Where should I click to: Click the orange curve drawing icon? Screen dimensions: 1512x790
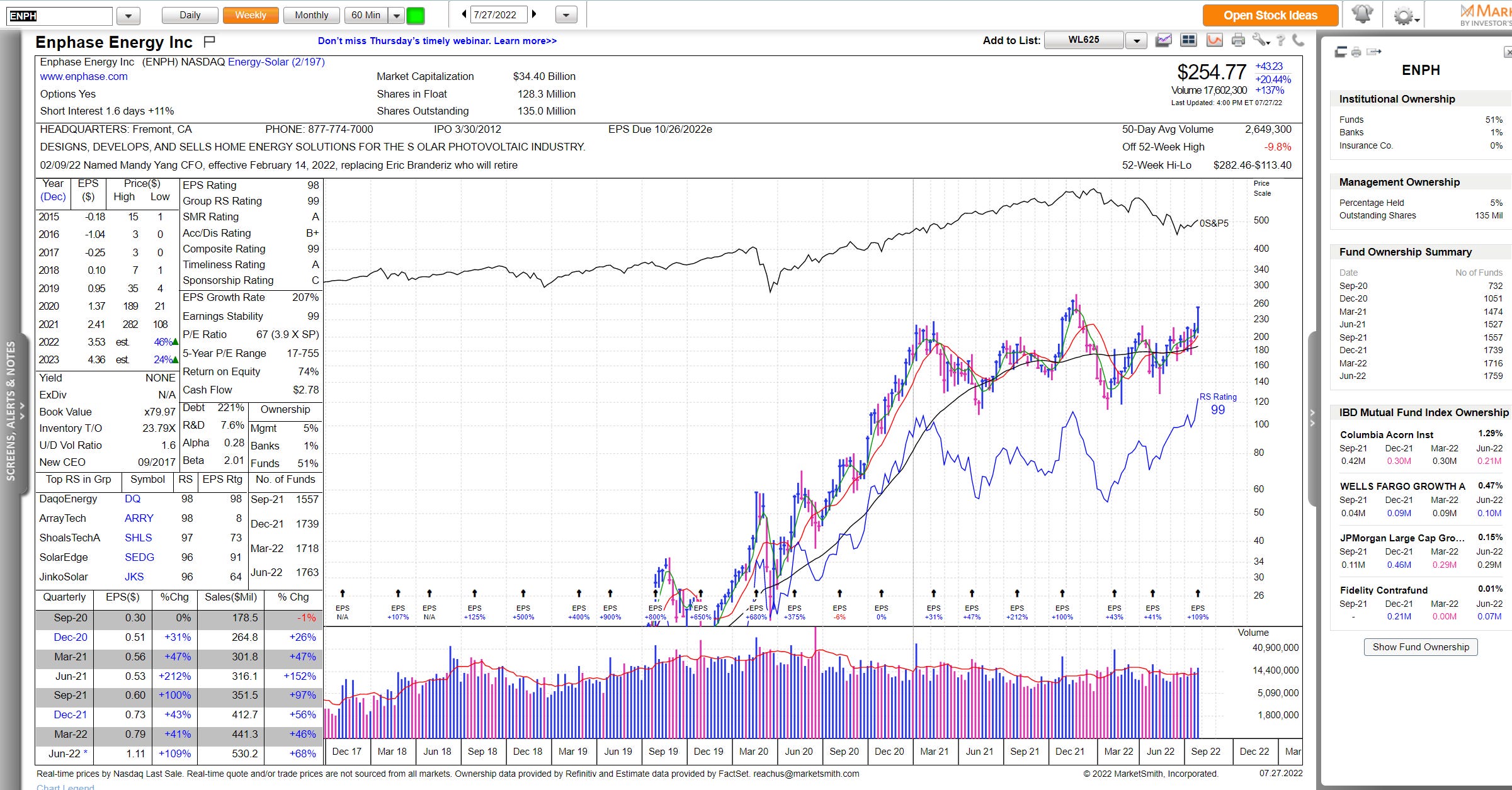click(x=1214, y=40)
